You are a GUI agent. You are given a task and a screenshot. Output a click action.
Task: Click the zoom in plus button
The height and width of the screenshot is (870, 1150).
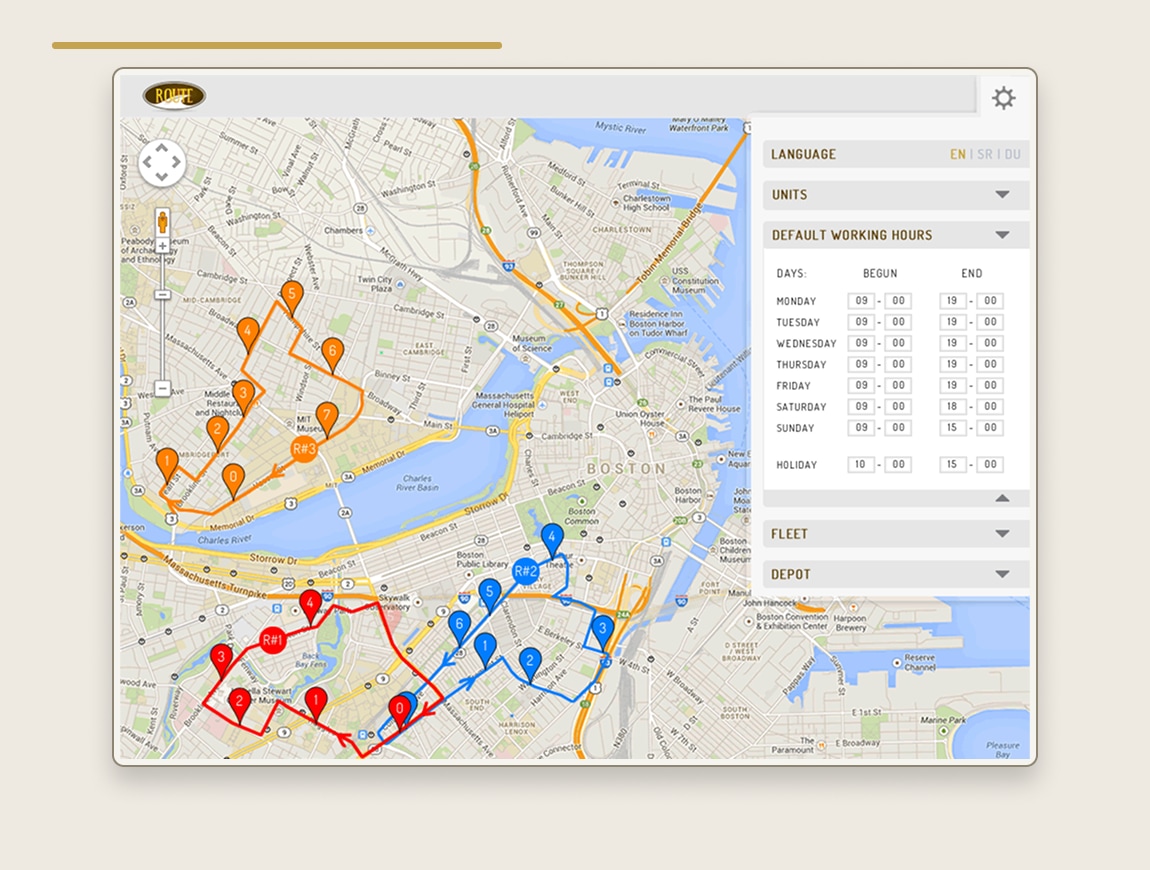pyautogui.click(x=163, y=245)
